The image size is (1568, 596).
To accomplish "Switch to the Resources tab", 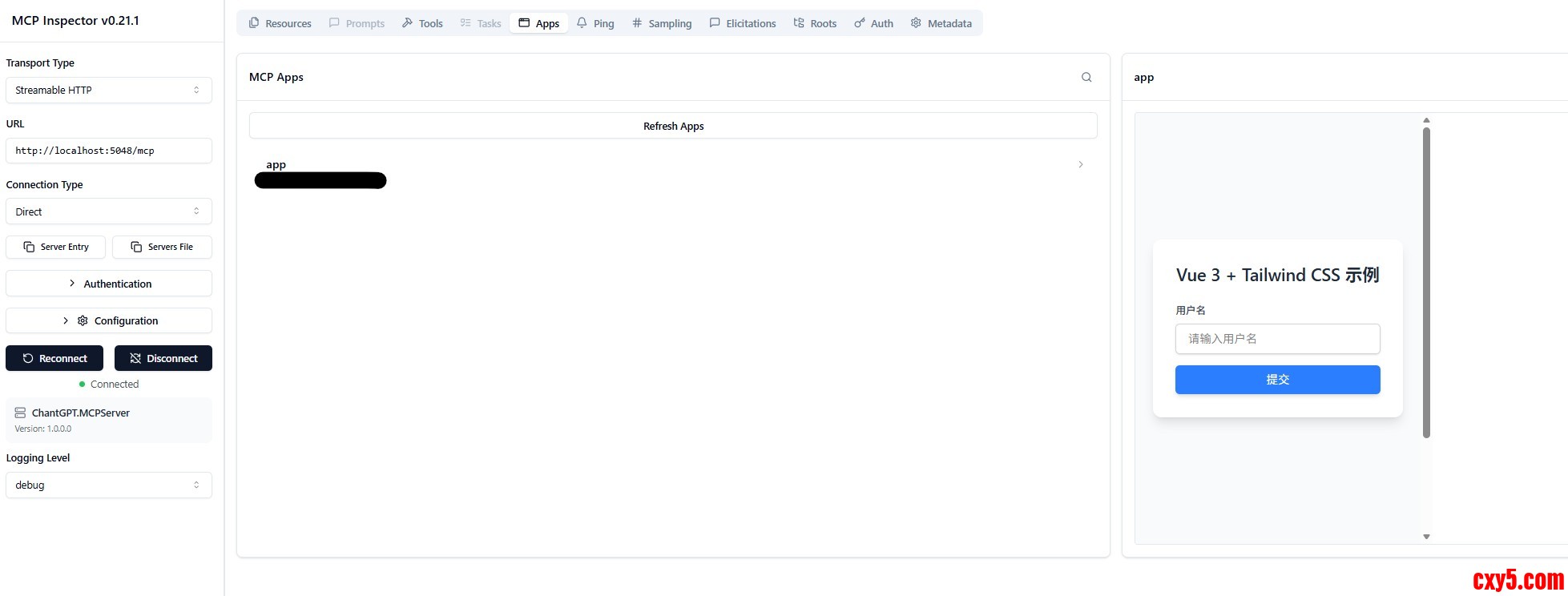I will coord(280,23).
